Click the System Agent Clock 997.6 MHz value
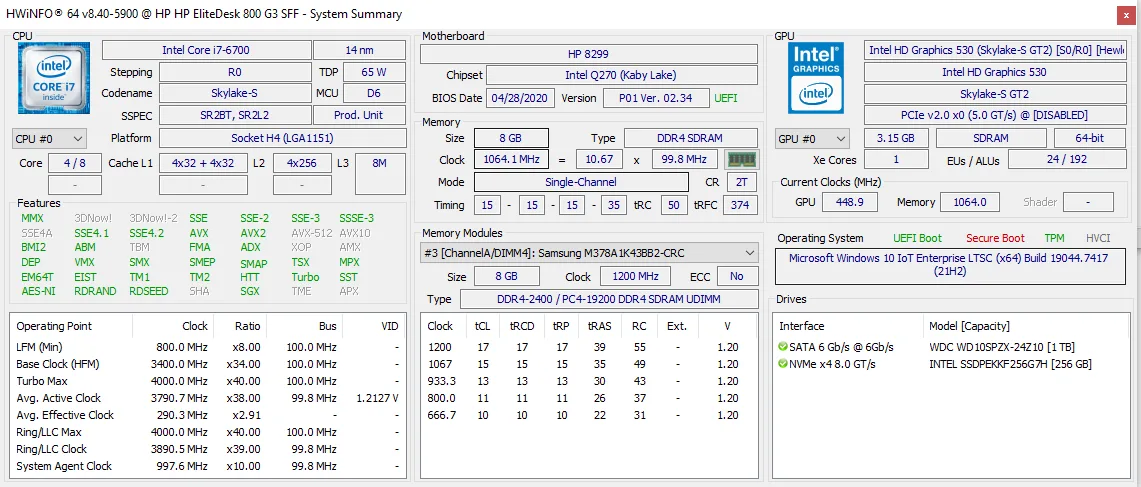Image resolution: width=1141 pixels, height=487 pixels. 182,466
